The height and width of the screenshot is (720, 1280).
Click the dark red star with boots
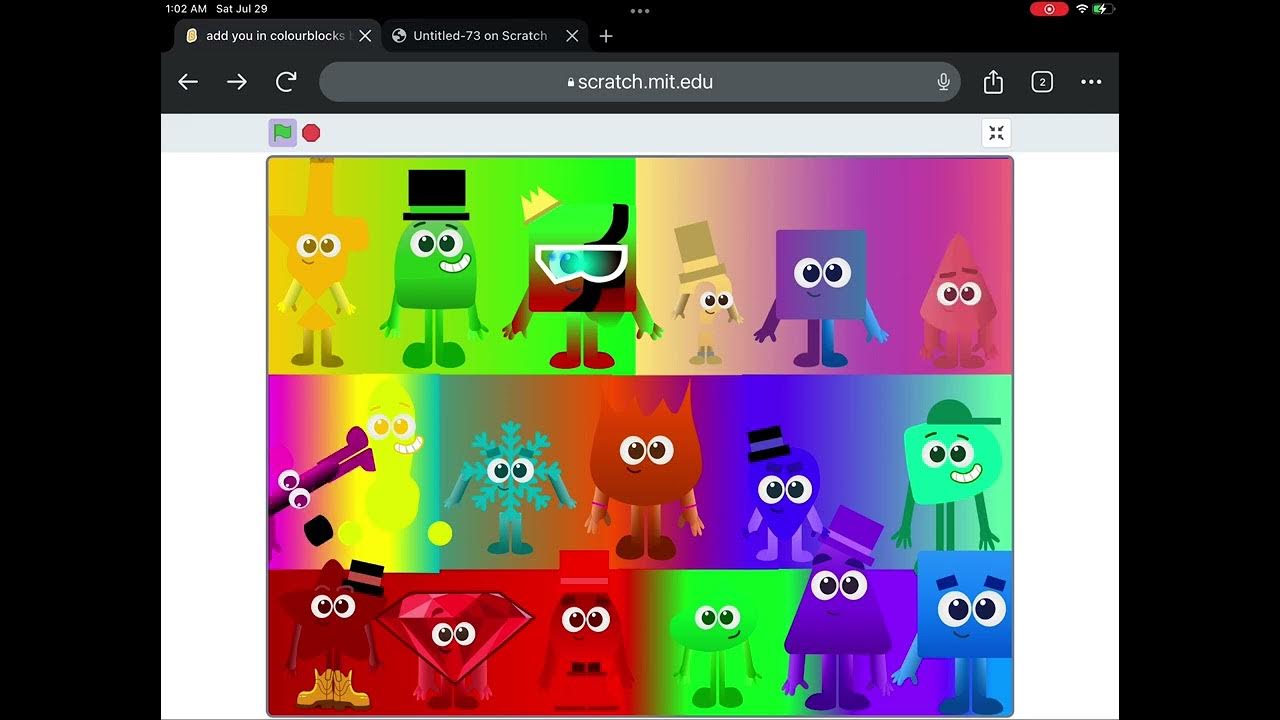click(333, 634)
